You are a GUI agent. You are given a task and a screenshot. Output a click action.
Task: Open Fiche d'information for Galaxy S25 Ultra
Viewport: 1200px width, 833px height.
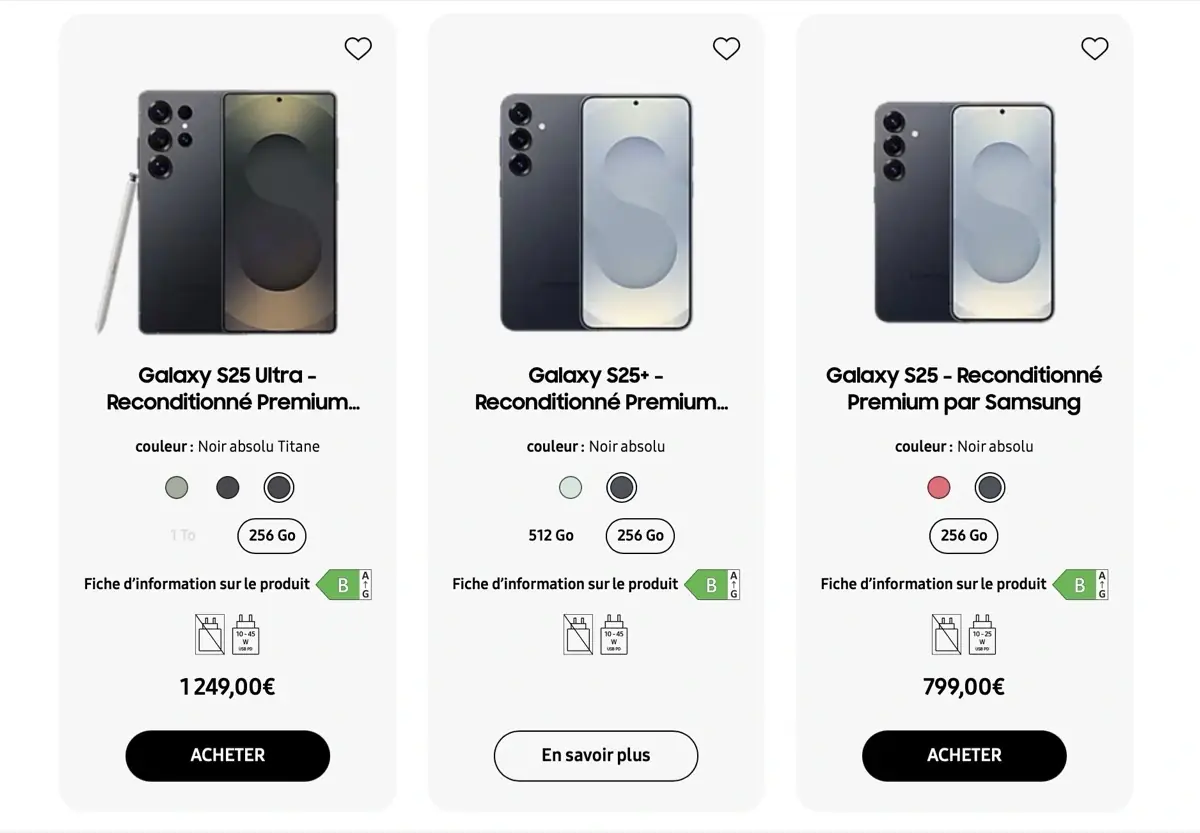click(x=196, y=584)
